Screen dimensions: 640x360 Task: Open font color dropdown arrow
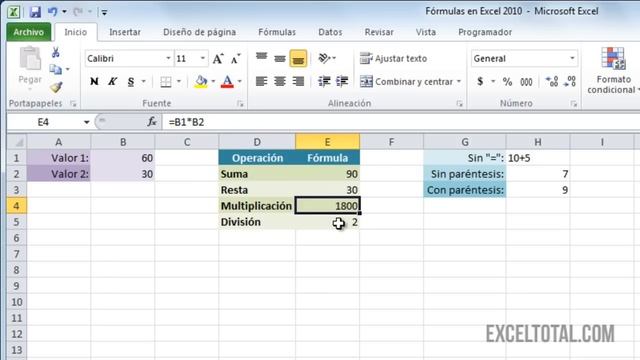pos(240,82)
